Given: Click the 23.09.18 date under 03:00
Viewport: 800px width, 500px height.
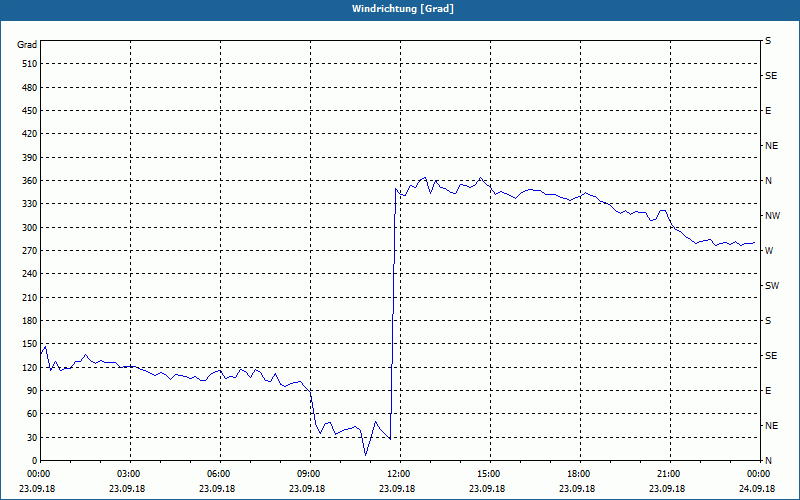Looking at the screenshot, I should pyautogui.click(x=127, y=489).
